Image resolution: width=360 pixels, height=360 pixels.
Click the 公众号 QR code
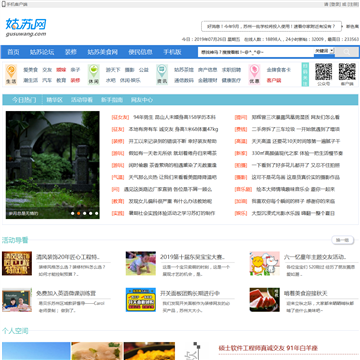(324, 72)
